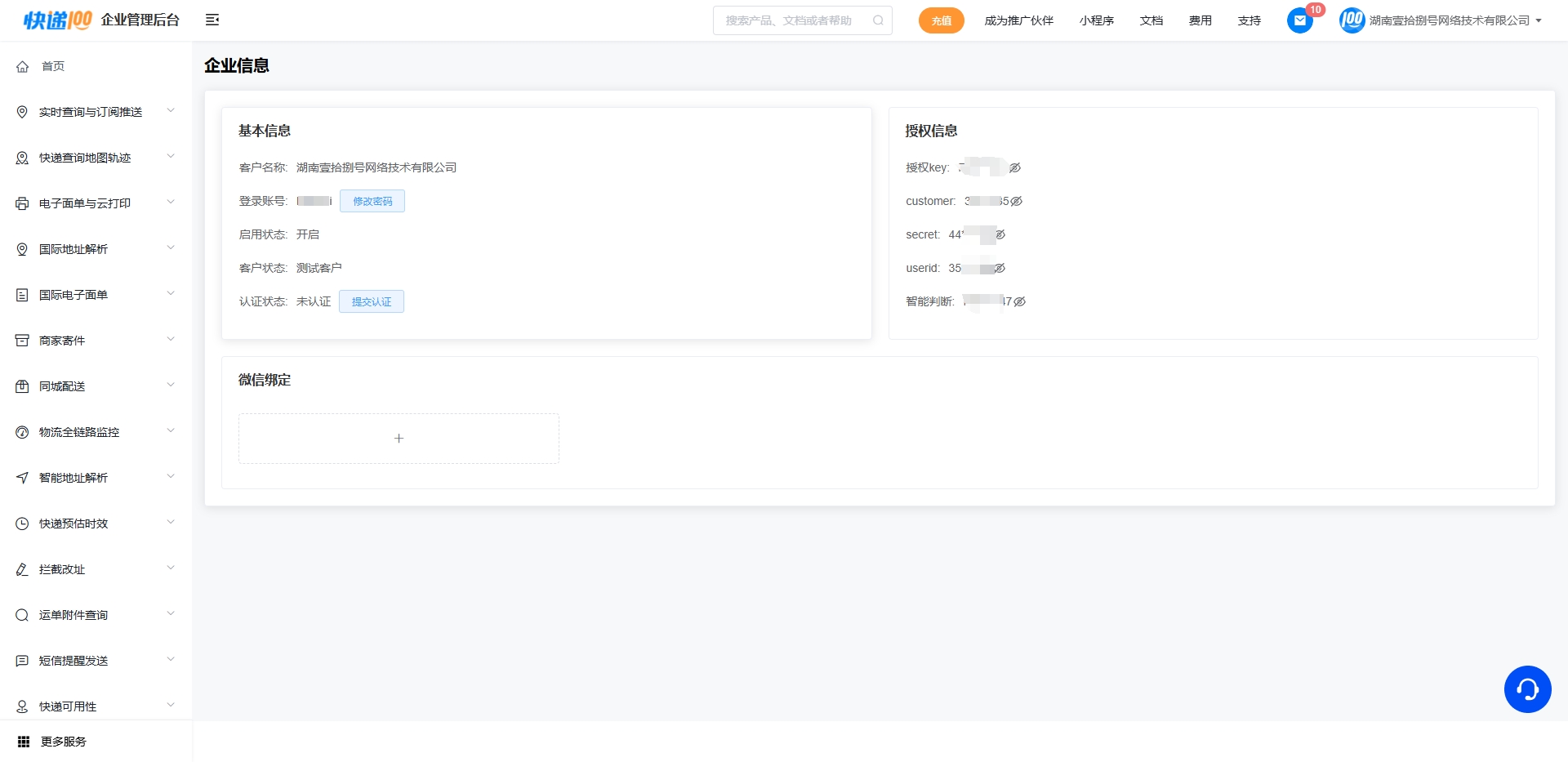Reveal the hidden 授权key value

(1015, 167)
